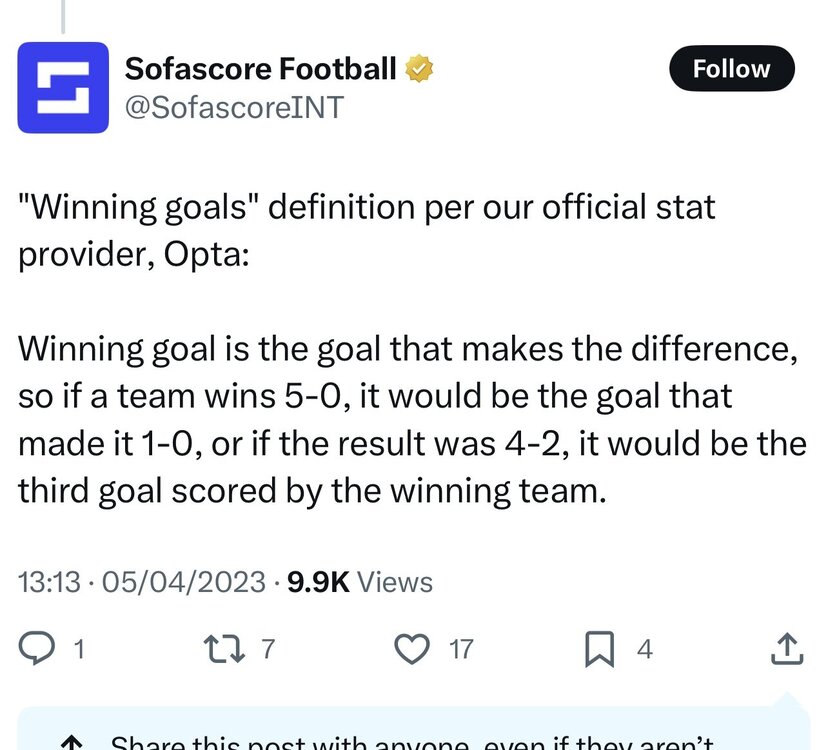The width and height of the screenshot is (828, 750).
Task: Tap the share-post tip arrow icon
Action: click(x=71, y=743)
